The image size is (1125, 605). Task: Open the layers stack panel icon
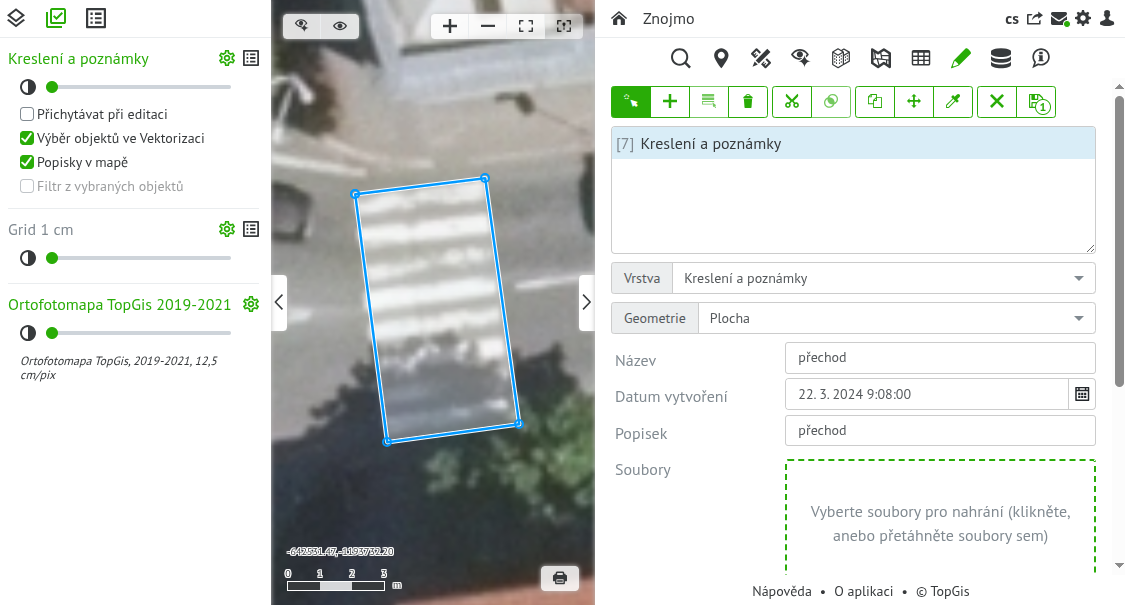pyautogui.click(x=16, y=18)
